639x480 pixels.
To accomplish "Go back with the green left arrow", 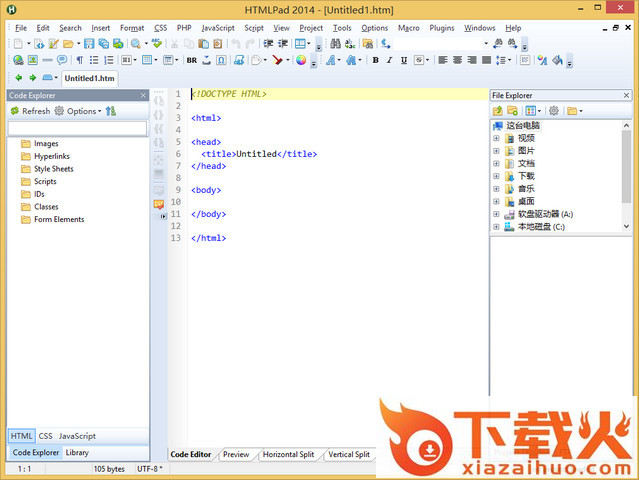I will click(x=18, y=77).
